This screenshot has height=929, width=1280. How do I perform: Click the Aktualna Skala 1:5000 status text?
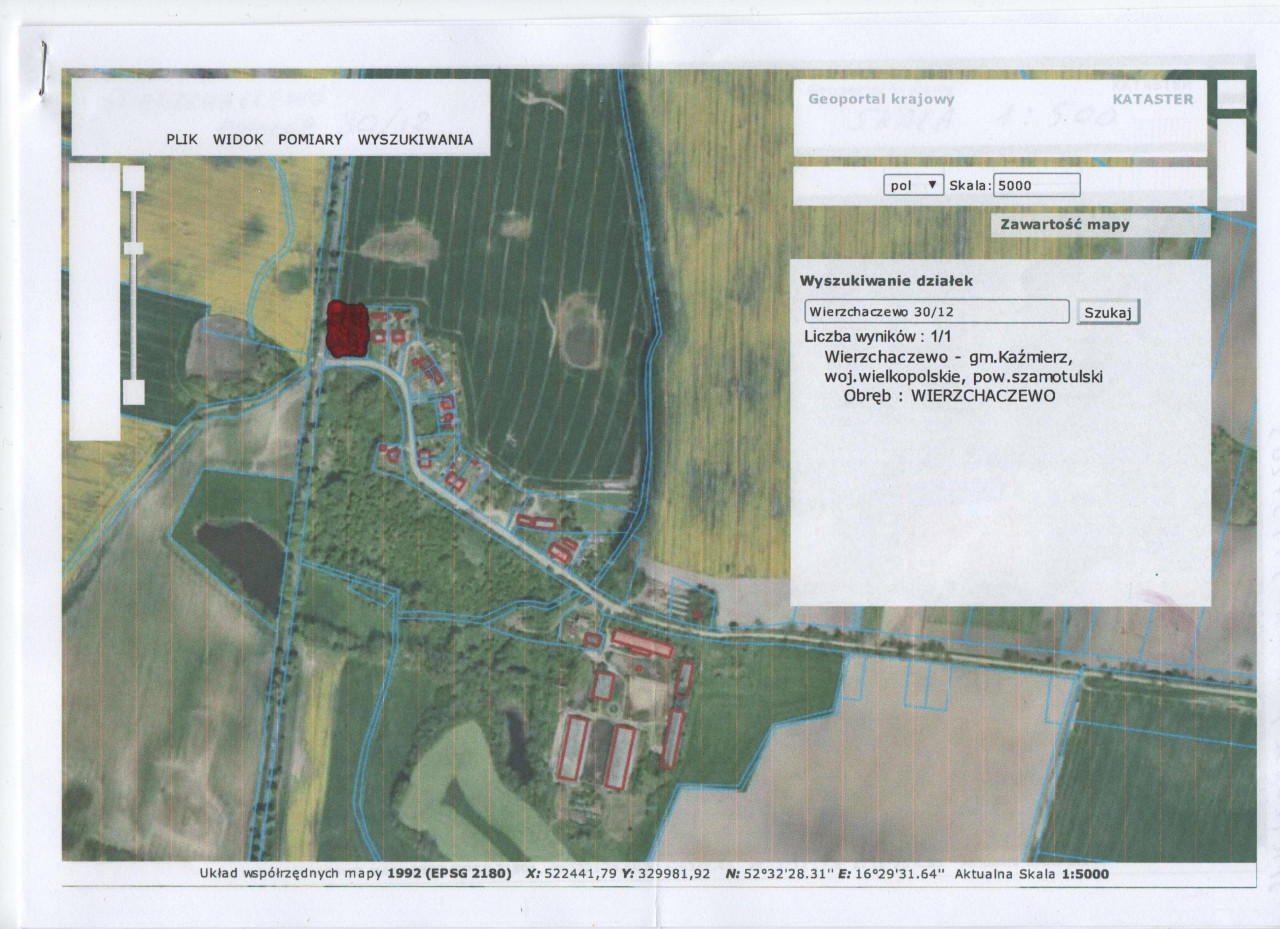[1032, 874]
